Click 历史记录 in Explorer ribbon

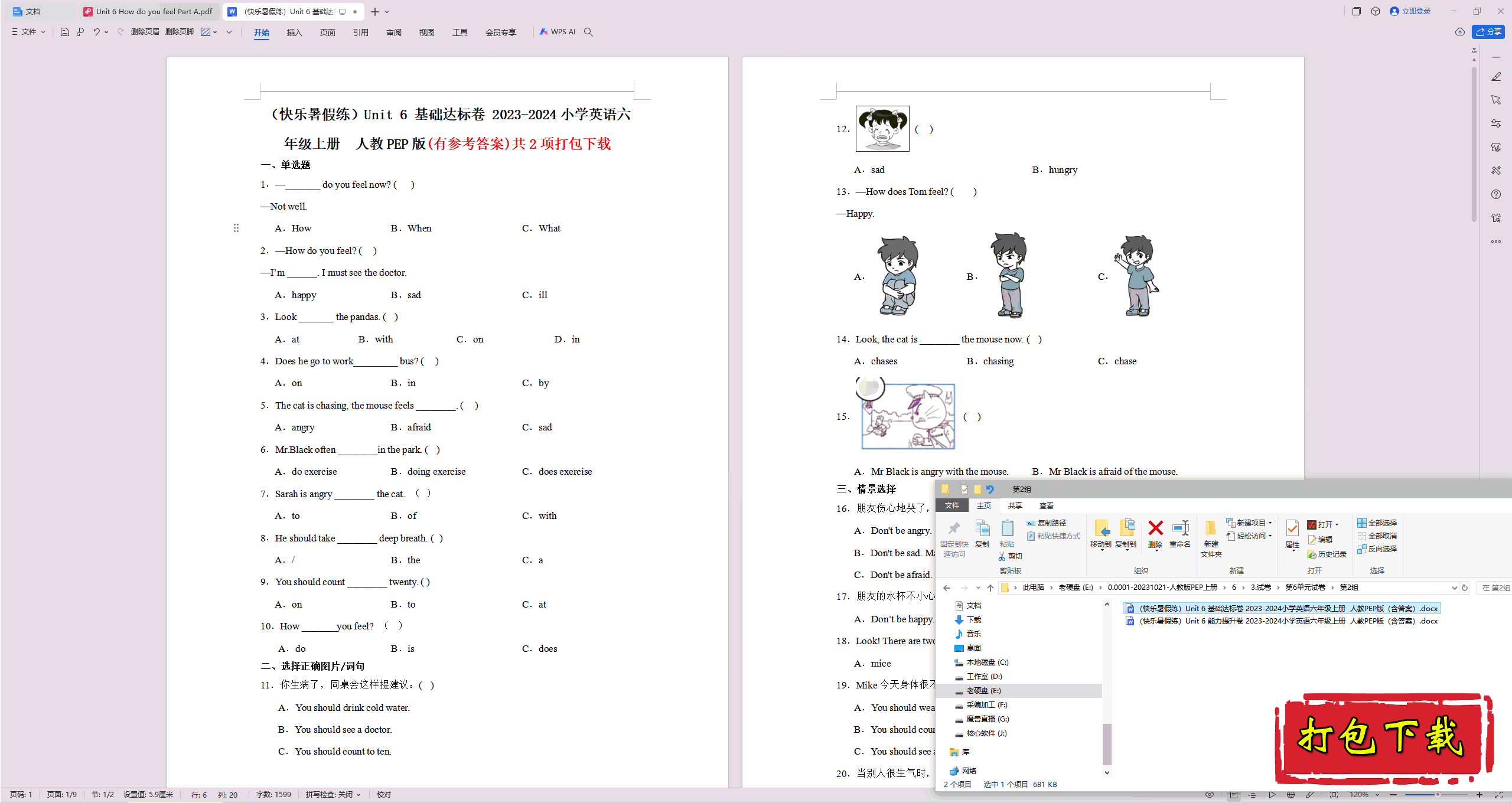[1327, 554]
